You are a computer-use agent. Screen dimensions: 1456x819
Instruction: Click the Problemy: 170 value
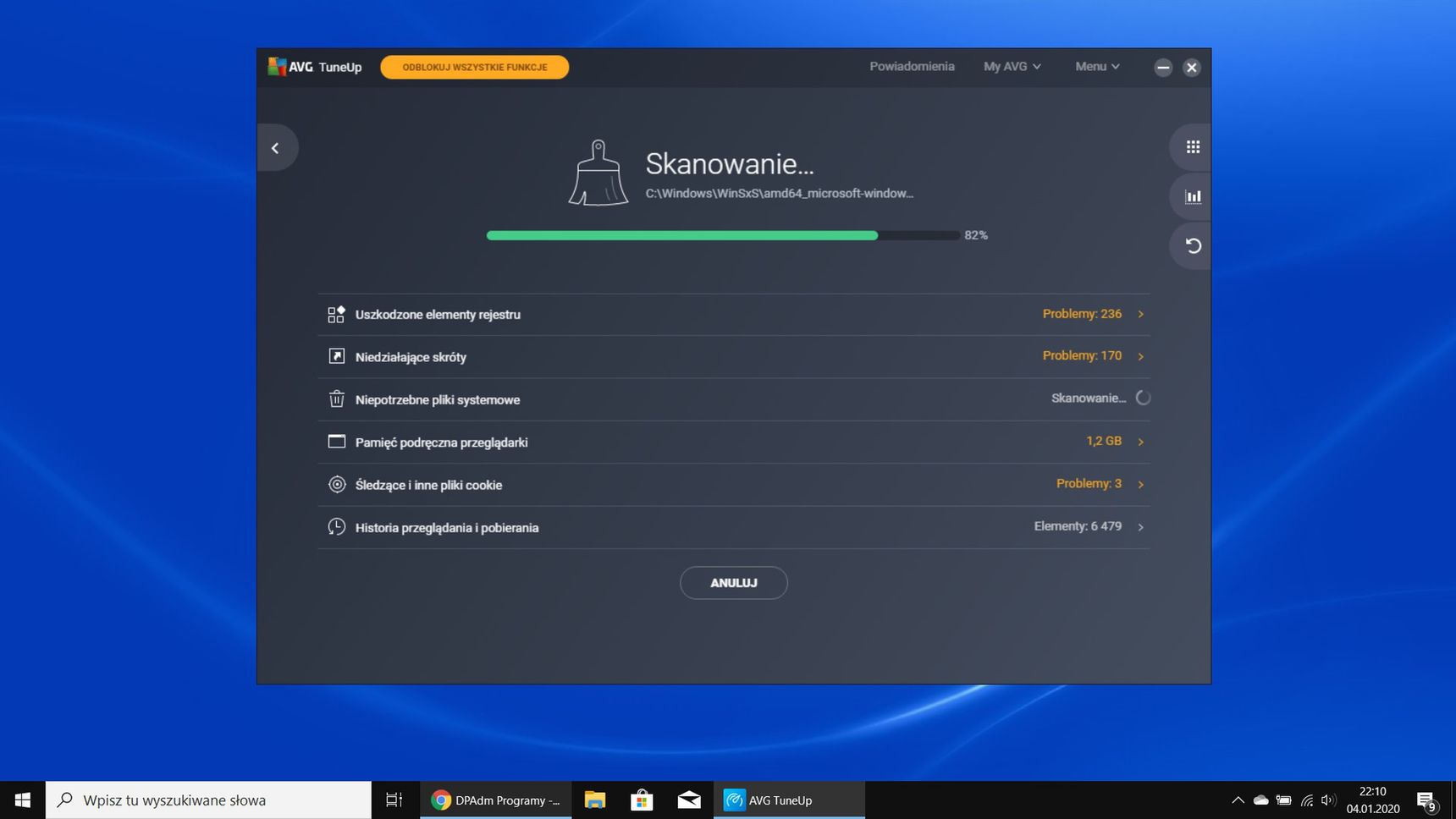1082,356
